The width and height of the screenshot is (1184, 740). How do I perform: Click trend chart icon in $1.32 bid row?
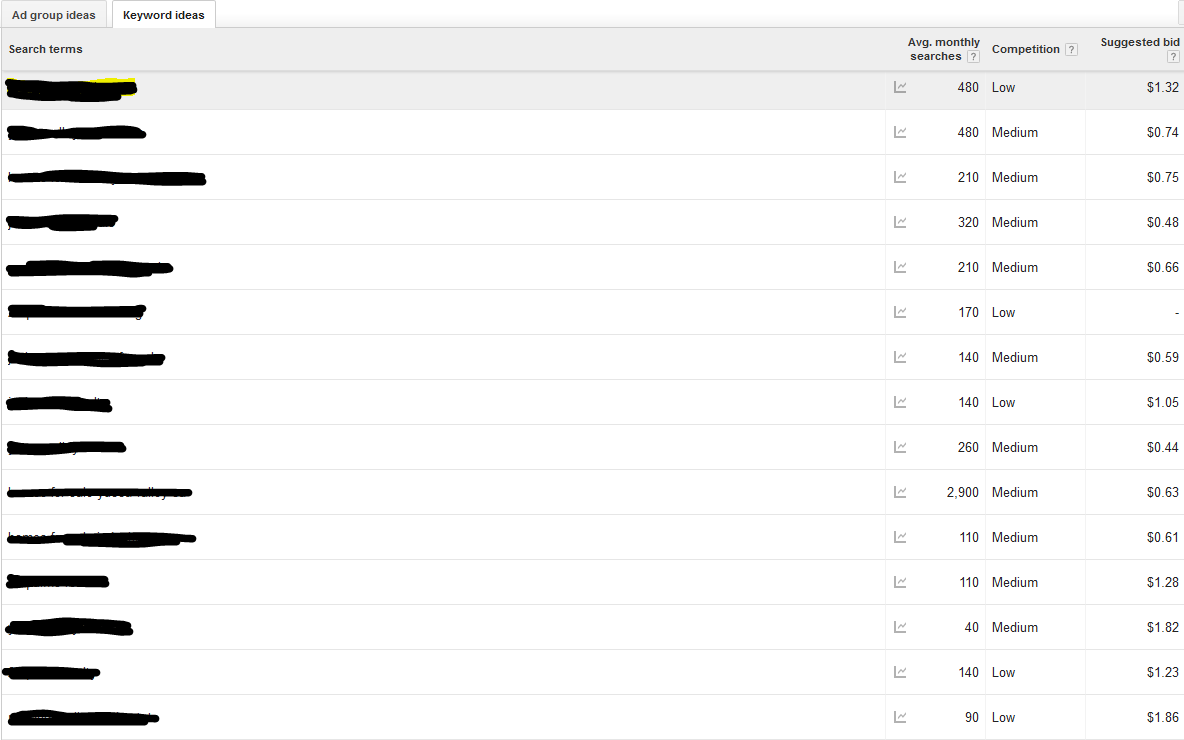900,87
